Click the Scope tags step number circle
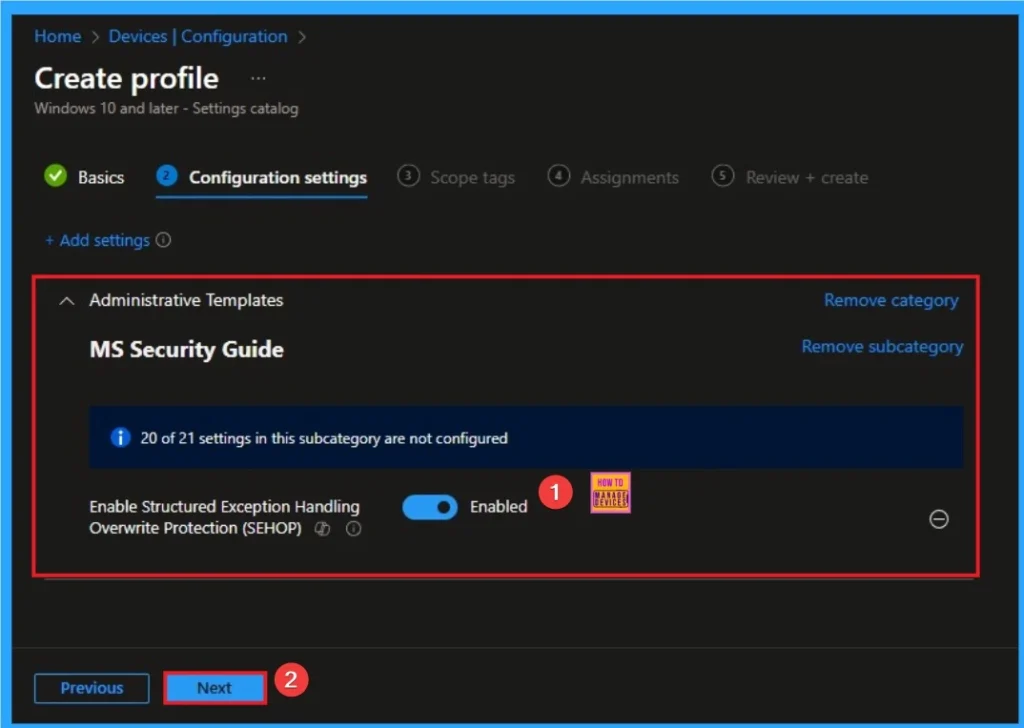1024x728 pixels. click(408, 177)
